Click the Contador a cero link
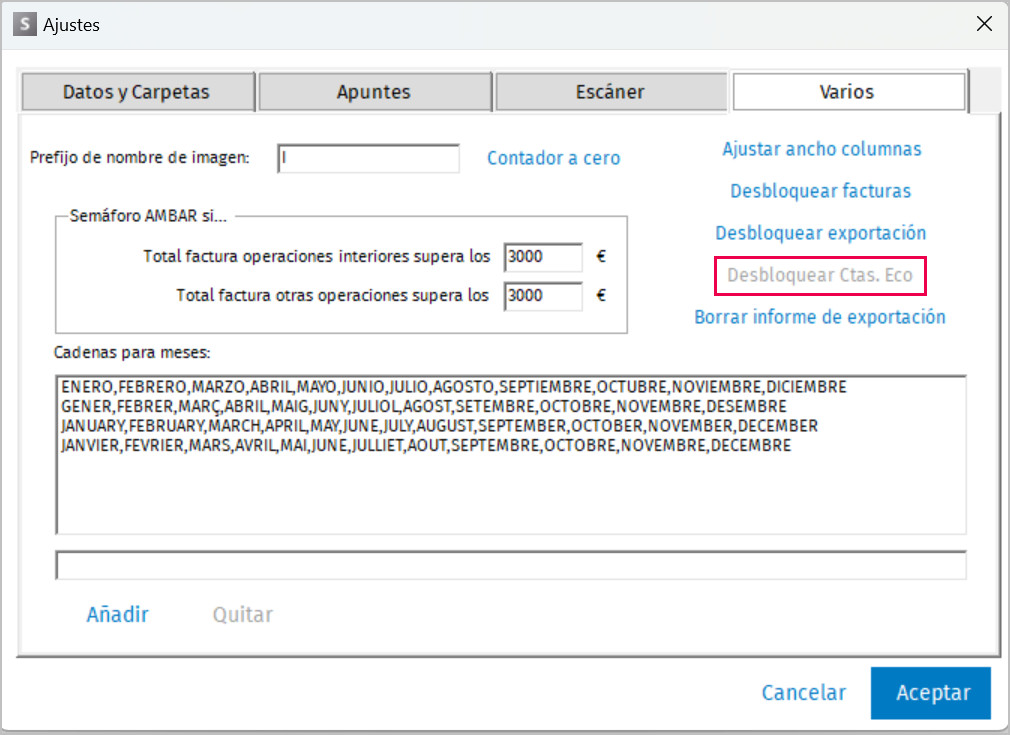 pyautogui.click(x=553, y=158)
